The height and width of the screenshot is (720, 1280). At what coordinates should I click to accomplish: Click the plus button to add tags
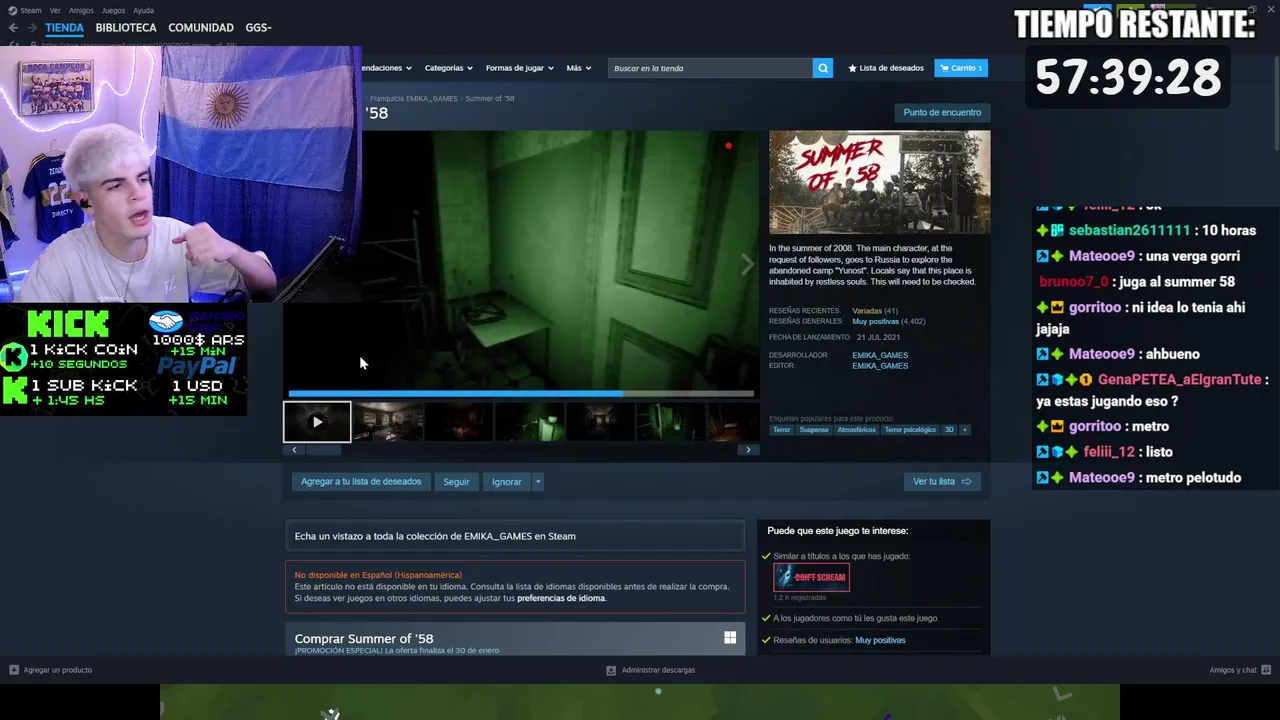click(965, 430)
